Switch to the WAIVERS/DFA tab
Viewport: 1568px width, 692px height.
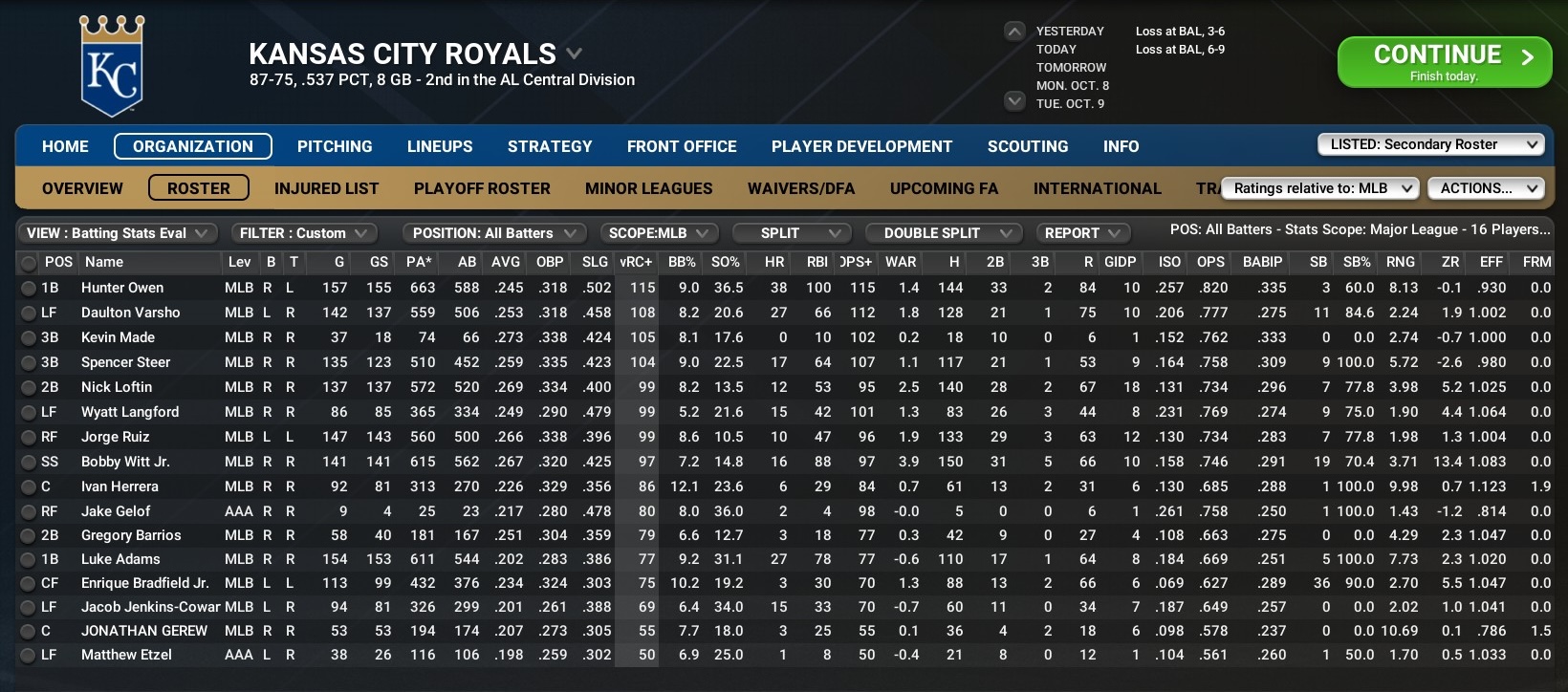click(x=801, y=188)
